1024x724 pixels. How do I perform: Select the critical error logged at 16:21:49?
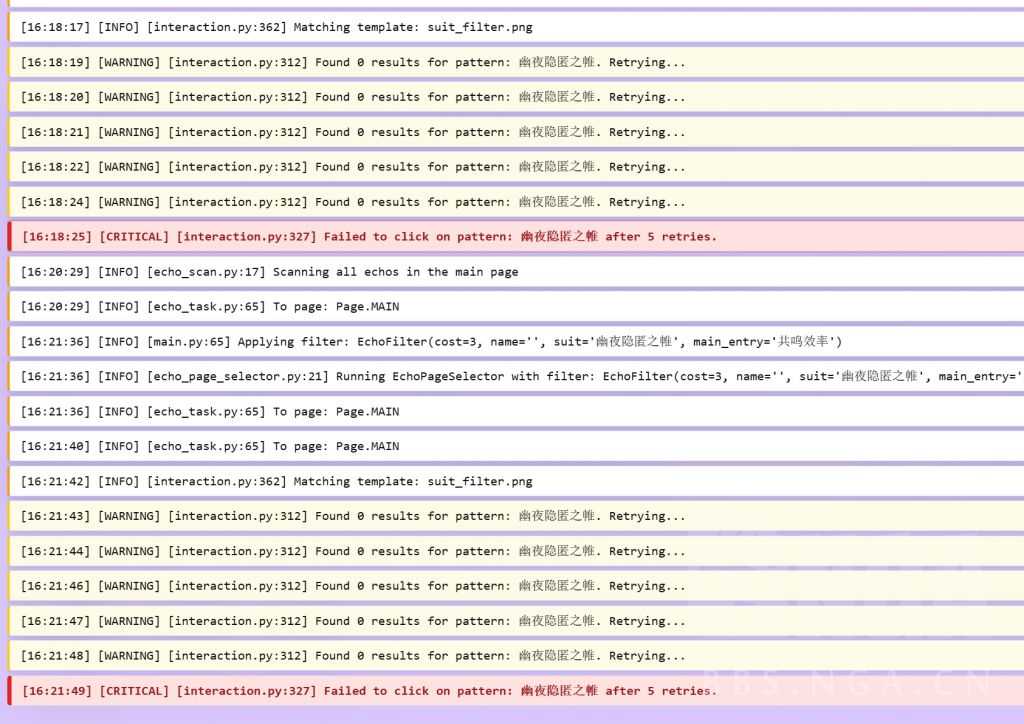pyautogui.click(x=368, y=691)
